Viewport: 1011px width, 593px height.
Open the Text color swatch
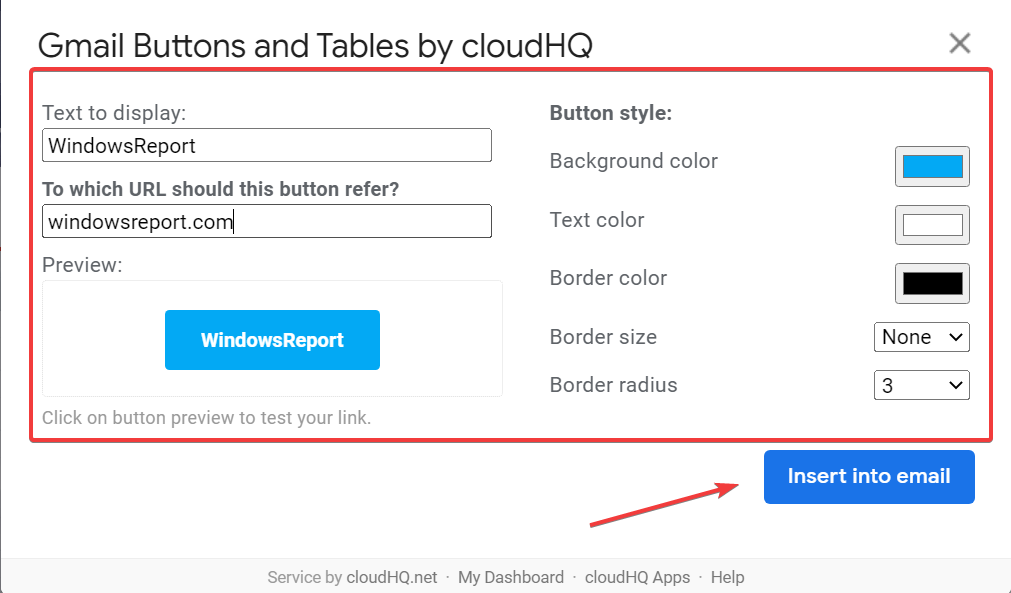click(x=932, y=225)
